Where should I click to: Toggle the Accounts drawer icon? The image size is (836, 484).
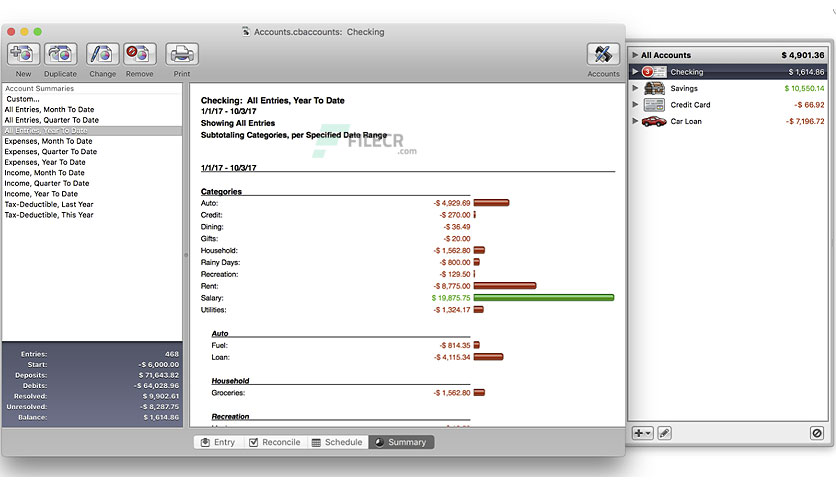click(x=604, y=54)
